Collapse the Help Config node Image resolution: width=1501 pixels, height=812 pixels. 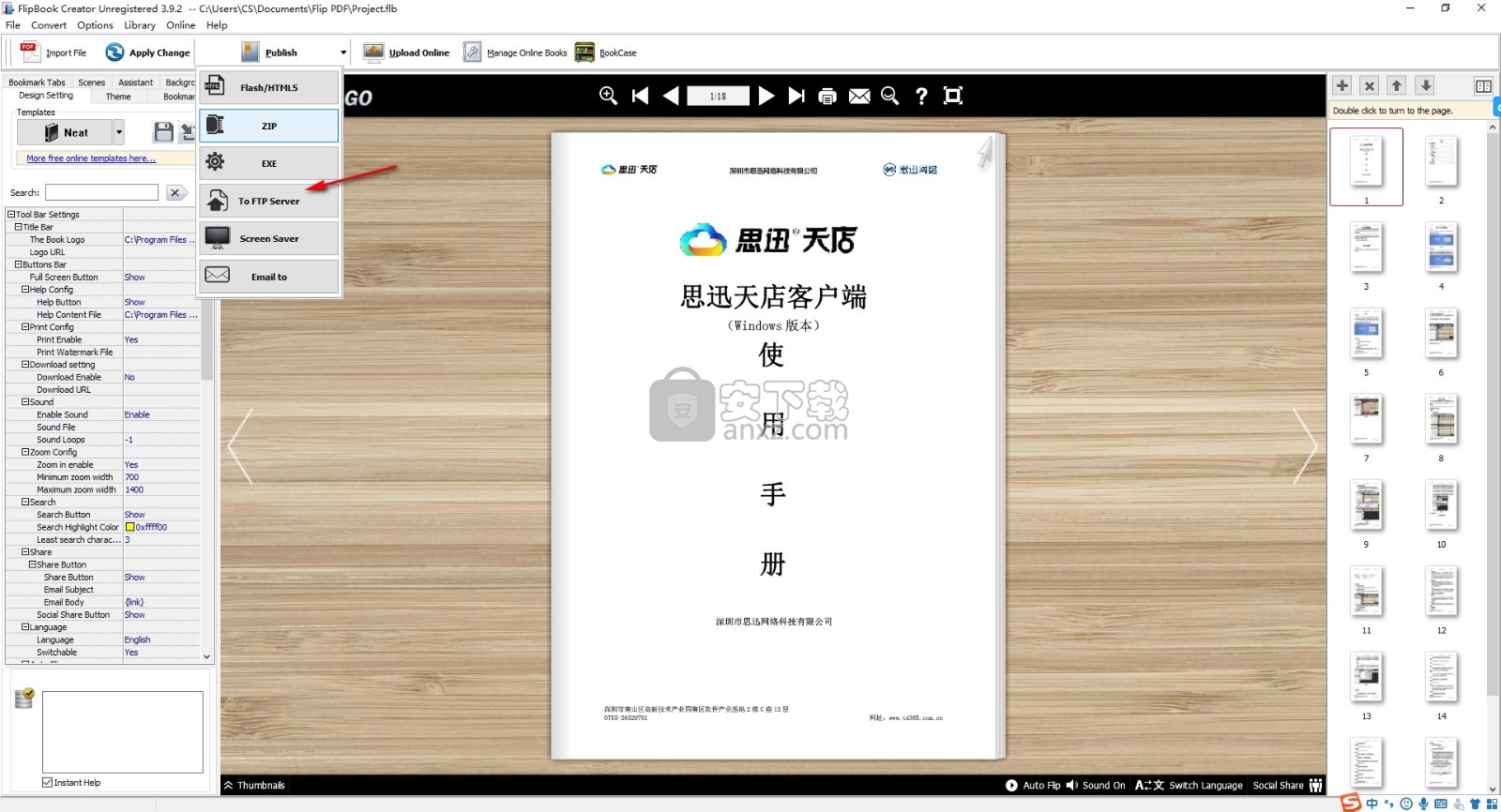pyautogui.click(x=25, y=290)
